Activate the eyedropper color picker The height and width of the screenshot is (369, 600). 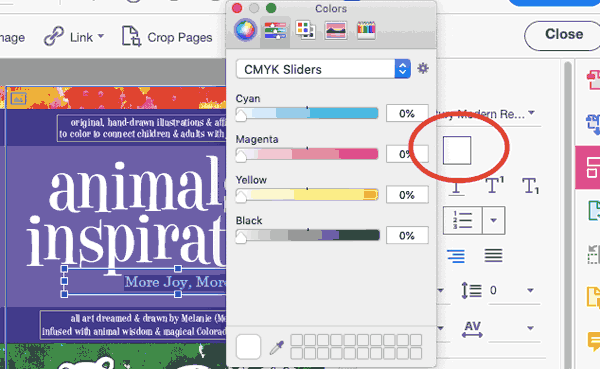[x=276, y=347]
